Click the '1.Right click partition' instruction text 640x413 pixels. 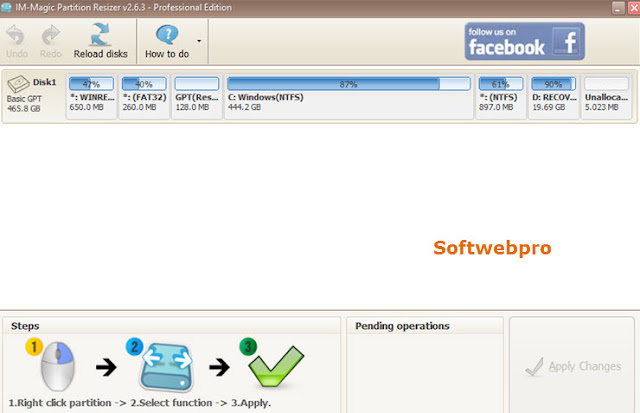coord(60,403)
